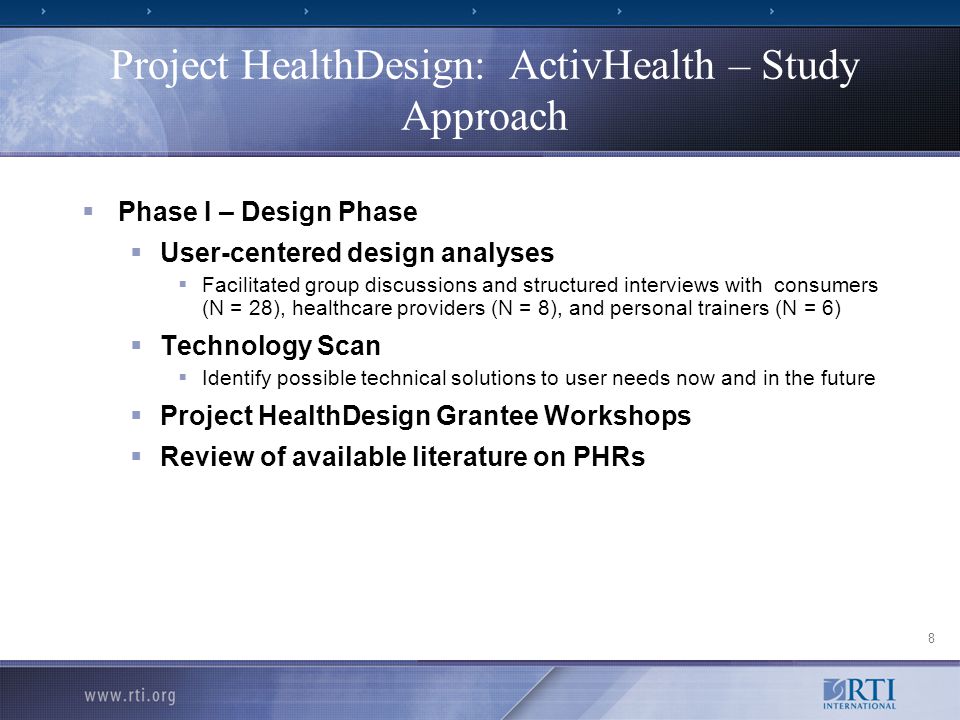Click the word 'Approach' in the title

tap(484, 116)
